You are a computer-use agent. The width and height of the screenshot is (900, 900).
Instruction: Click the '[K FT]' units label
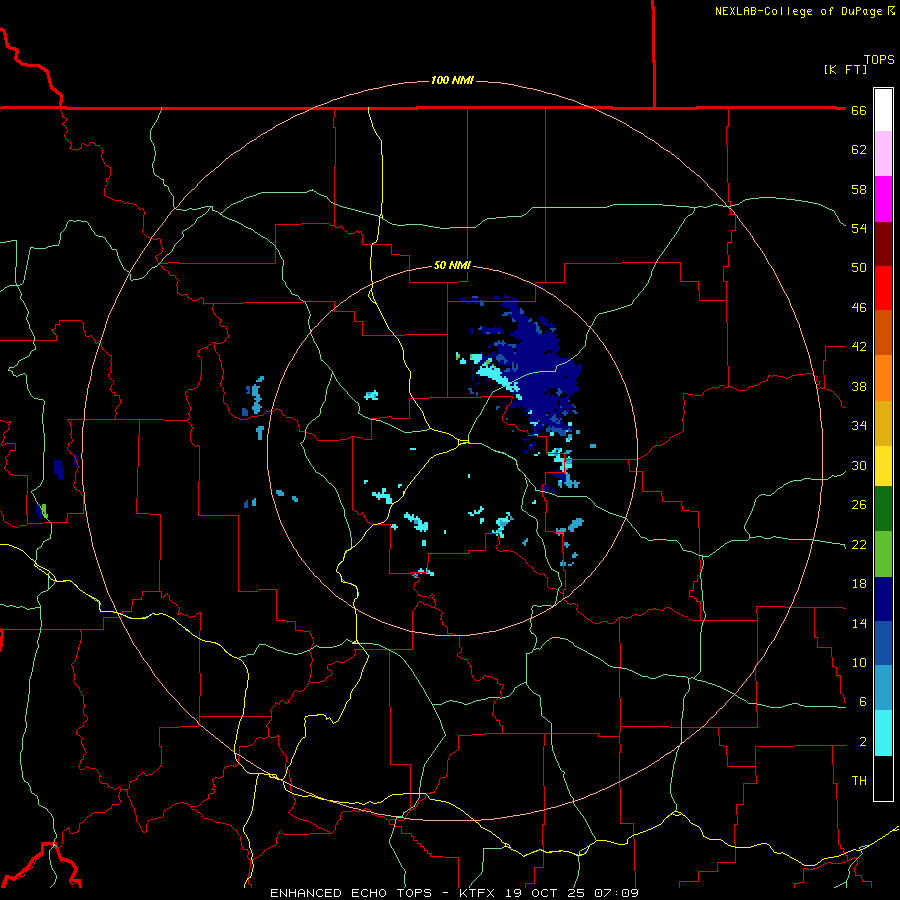tap(845, 69)
